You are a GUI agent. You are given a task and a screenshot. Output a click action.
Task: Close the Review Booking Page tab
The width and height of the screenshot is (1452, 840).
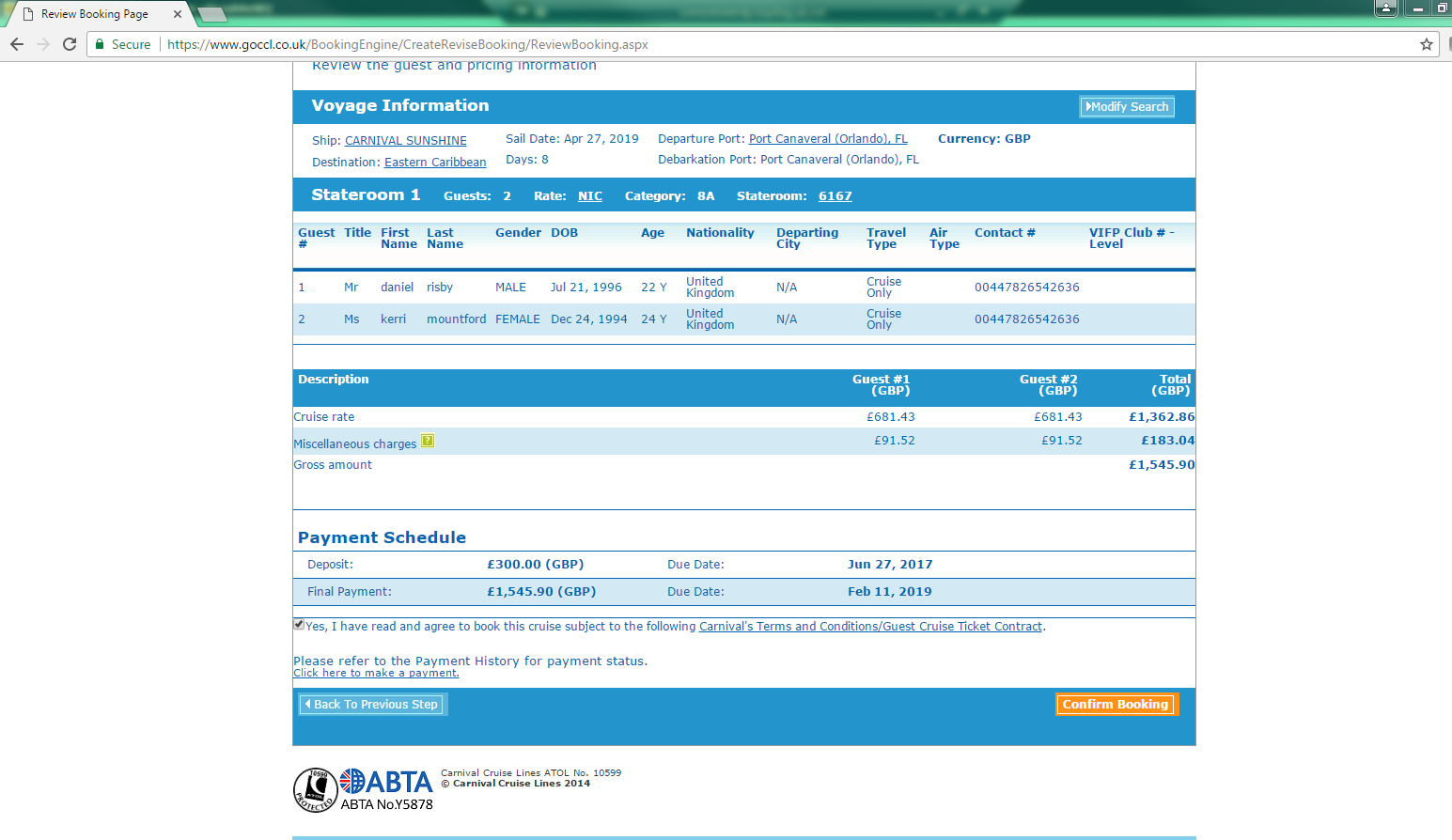pos(178,14)
